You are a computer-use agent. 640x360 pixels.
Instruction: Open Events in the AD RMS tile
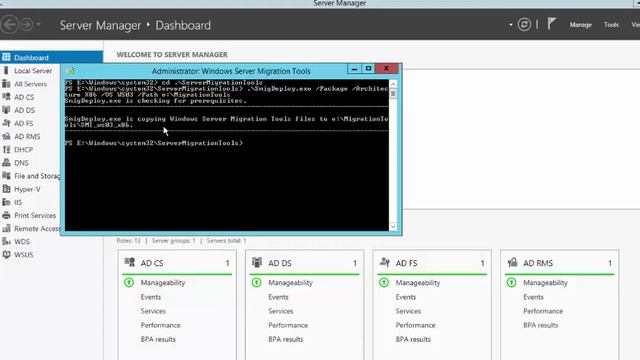pos(533,297)
